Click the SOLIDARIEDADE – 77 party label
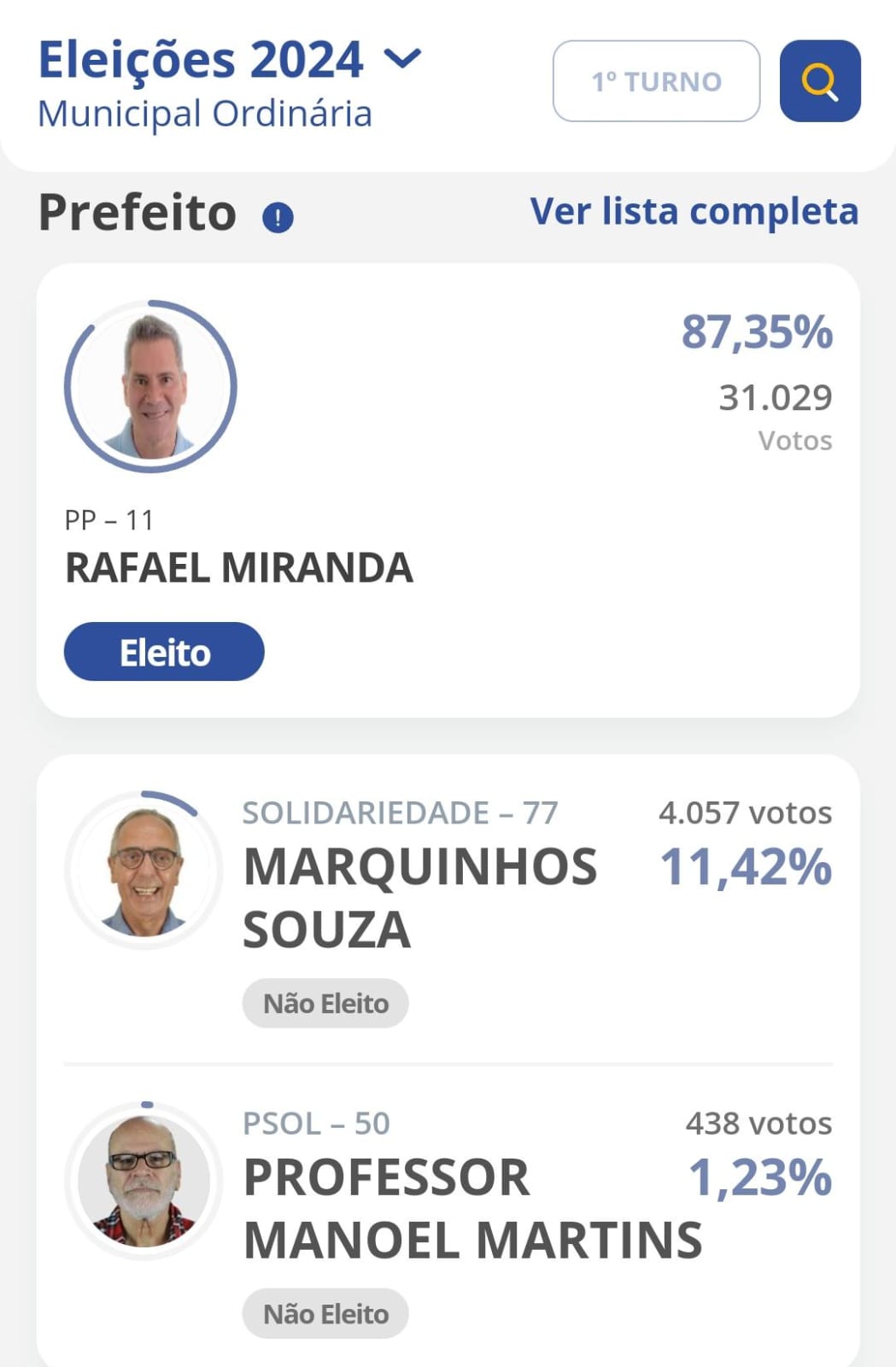896x1367 pixels. 400,813
